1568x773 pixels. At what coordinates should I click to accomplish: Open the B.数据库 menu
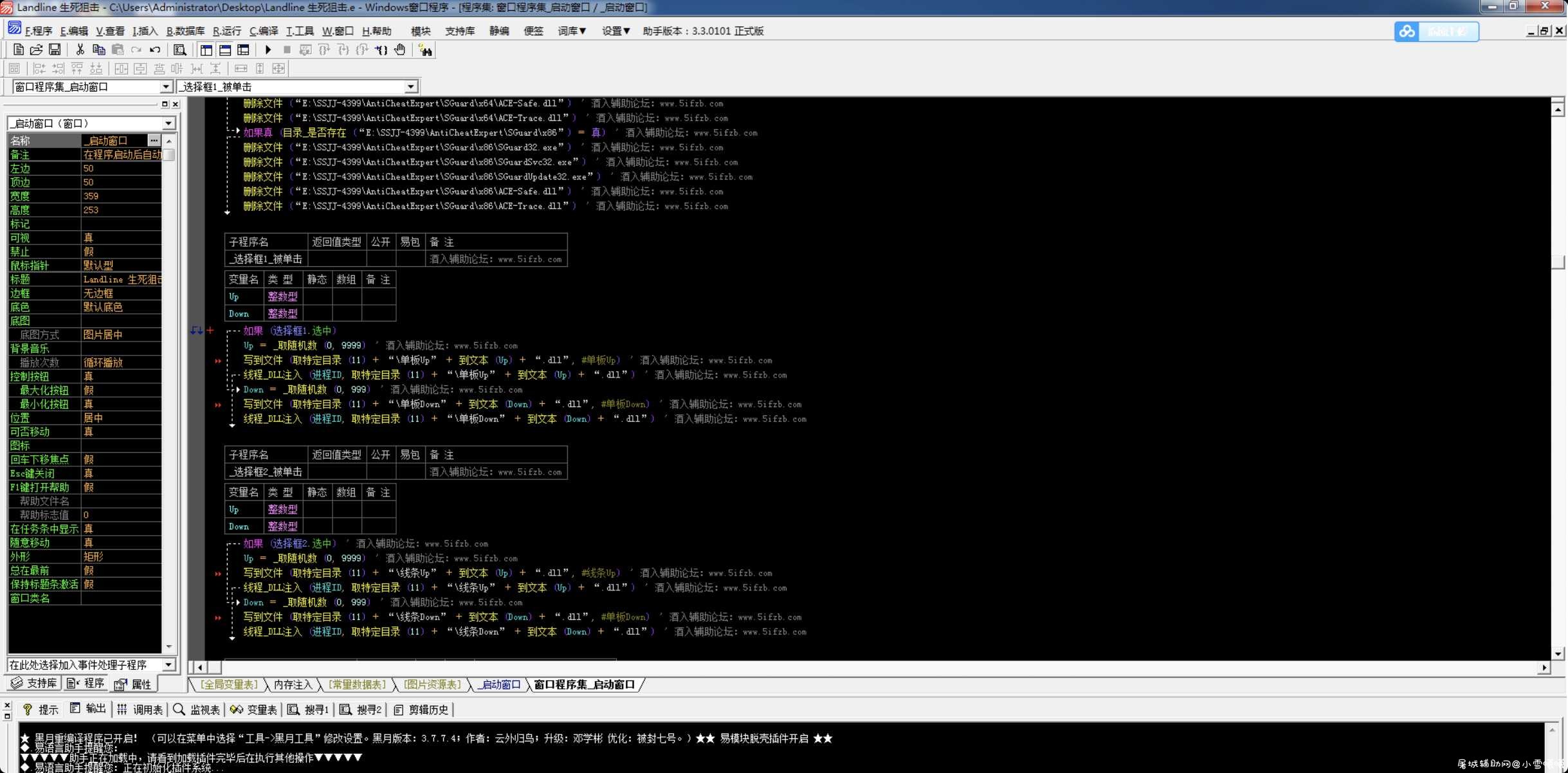click(186, 31)
